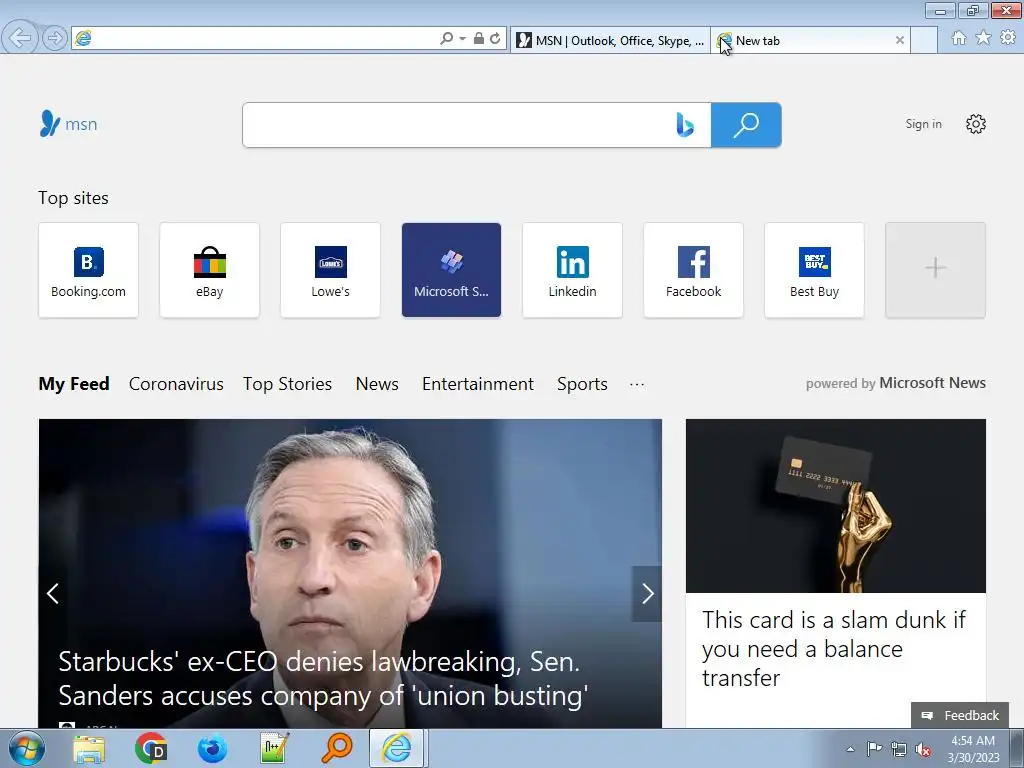Open the browser Tools gear icon

tap(1008, 39)
